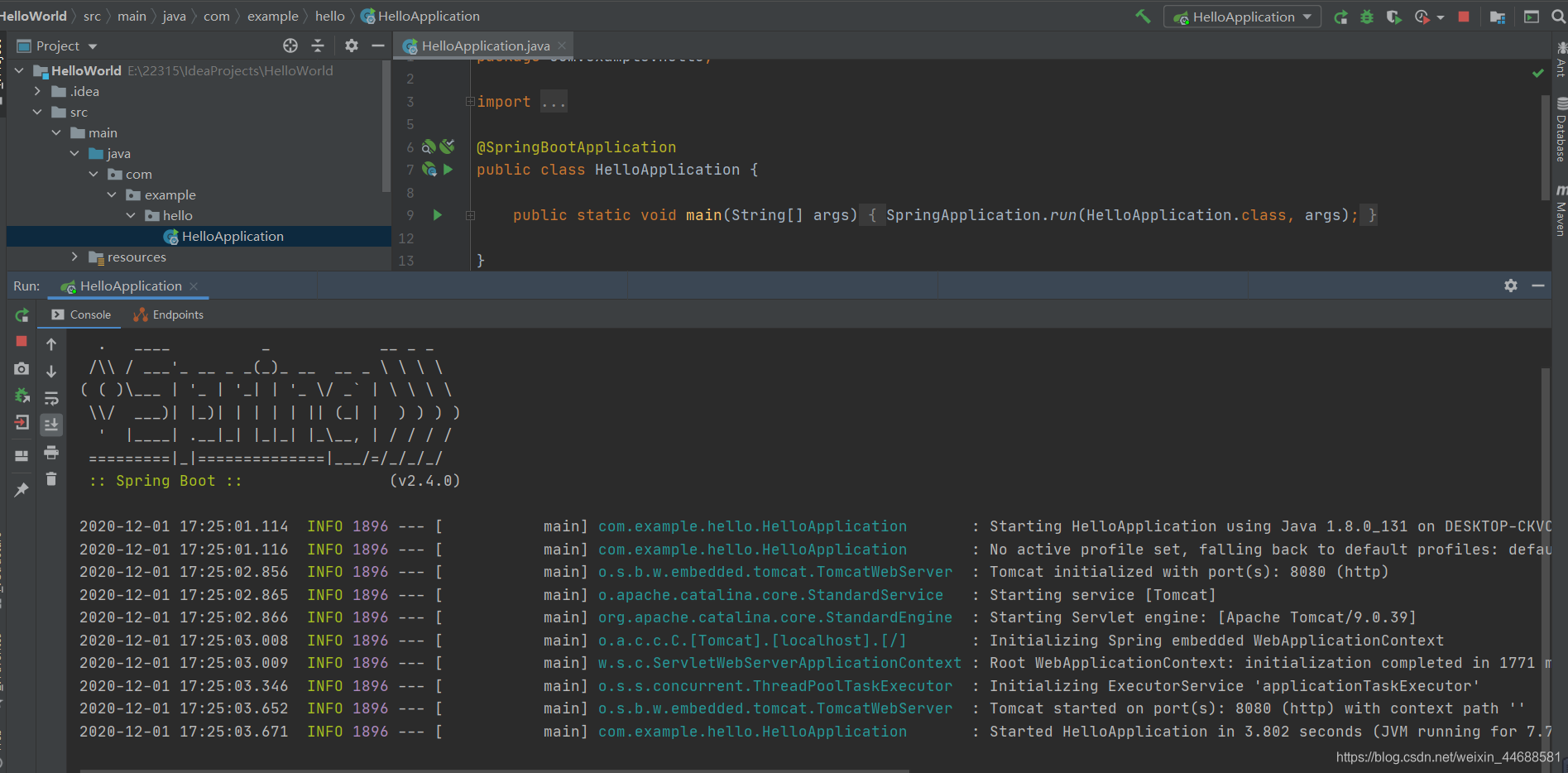Open Search Everywhere magnifier
The width and height of the screenshot is (1568, 773).
coord(1559,17)
